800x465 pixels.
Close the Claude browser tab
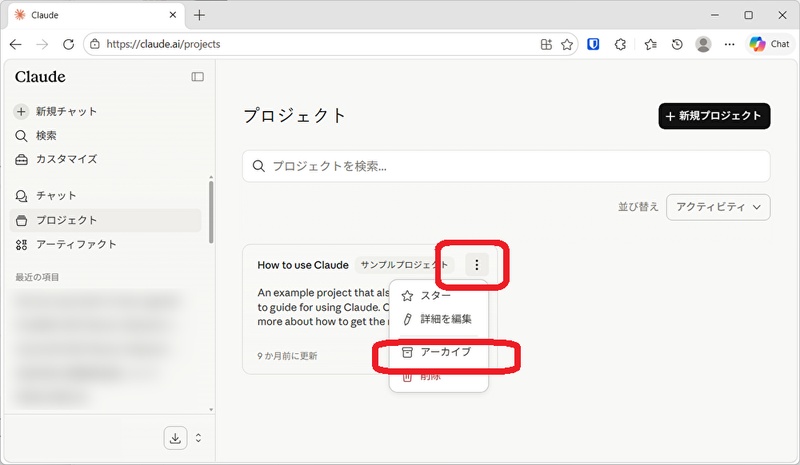[172, 15]
